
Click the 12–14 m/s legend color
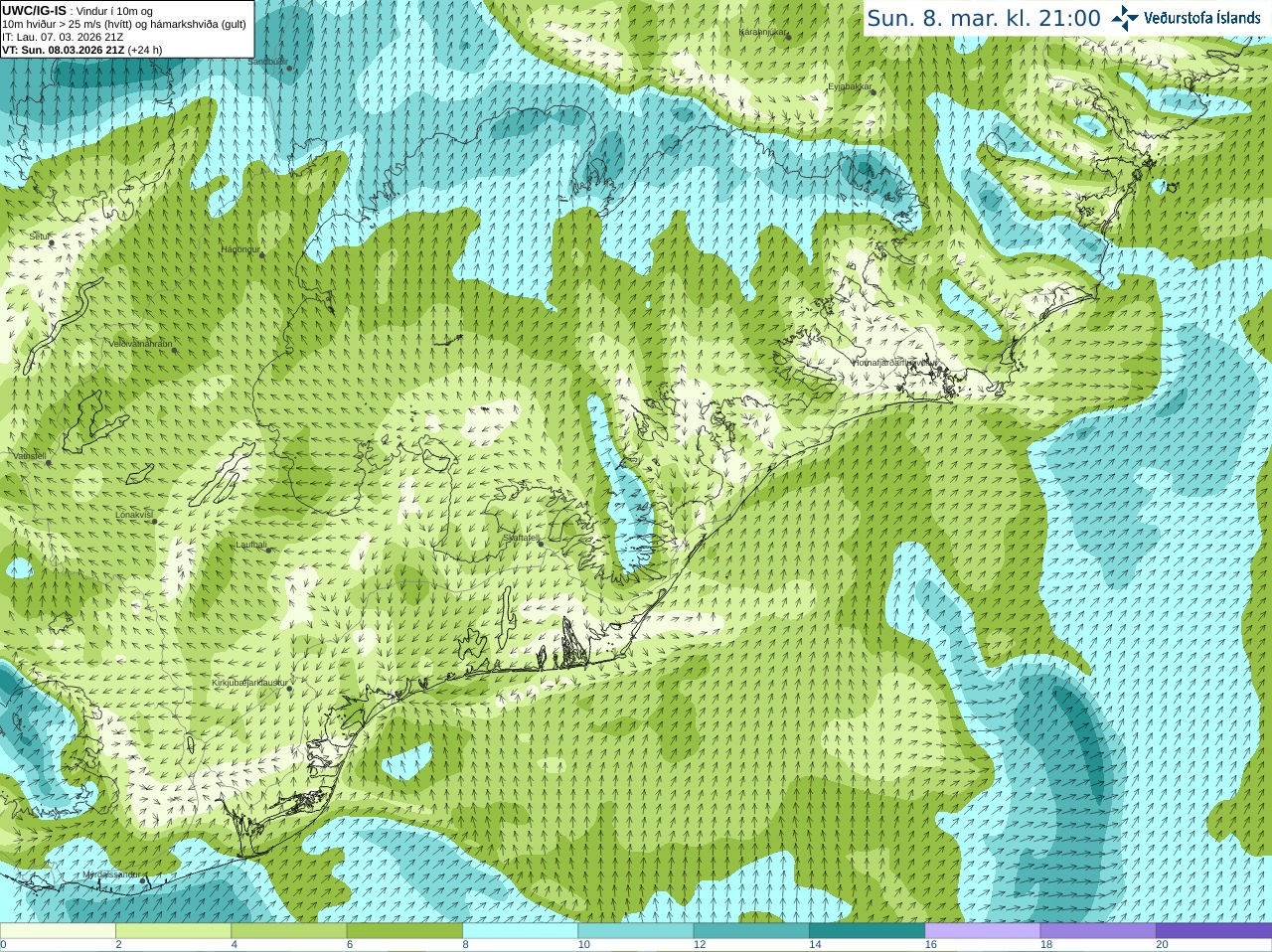pos(750,931)
